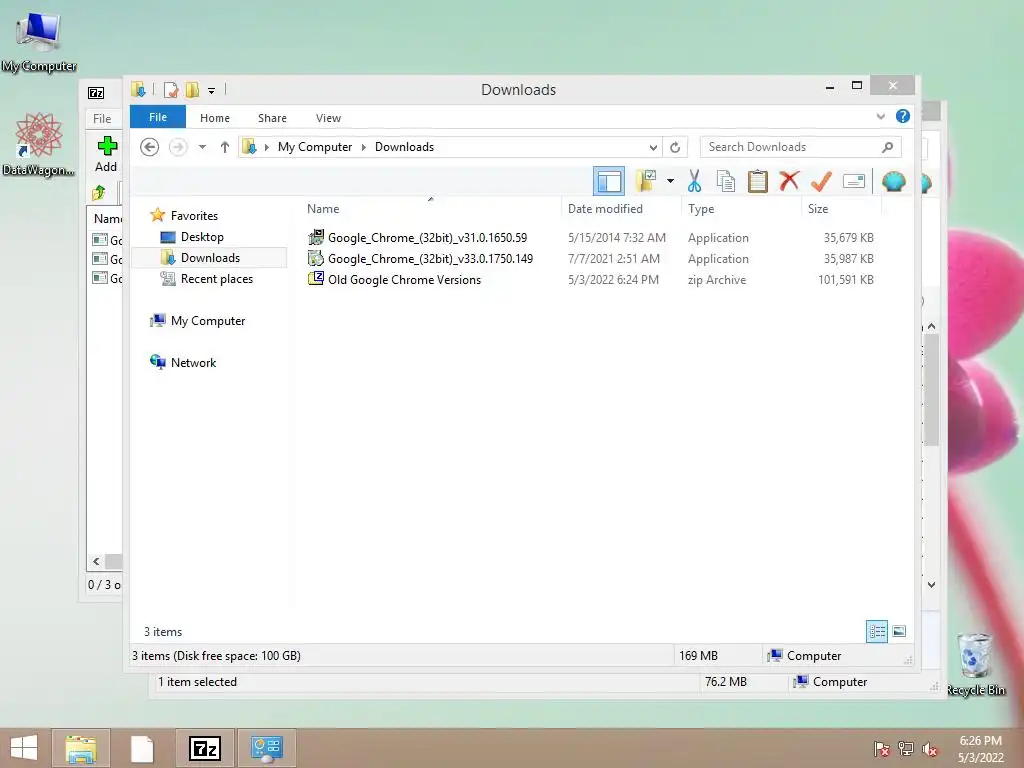This screenshot has height=768, width=1024.
Task: Open the DataWagon desktop shortcut
Action: click(39, 145)
